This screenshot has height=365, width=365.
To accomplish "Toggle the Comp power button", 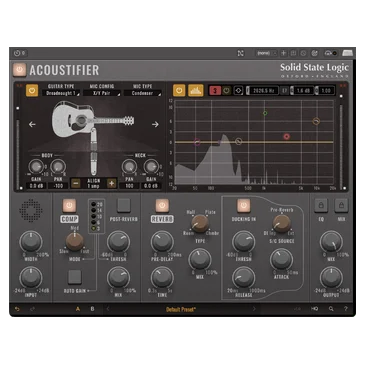I will click(69, 206).
